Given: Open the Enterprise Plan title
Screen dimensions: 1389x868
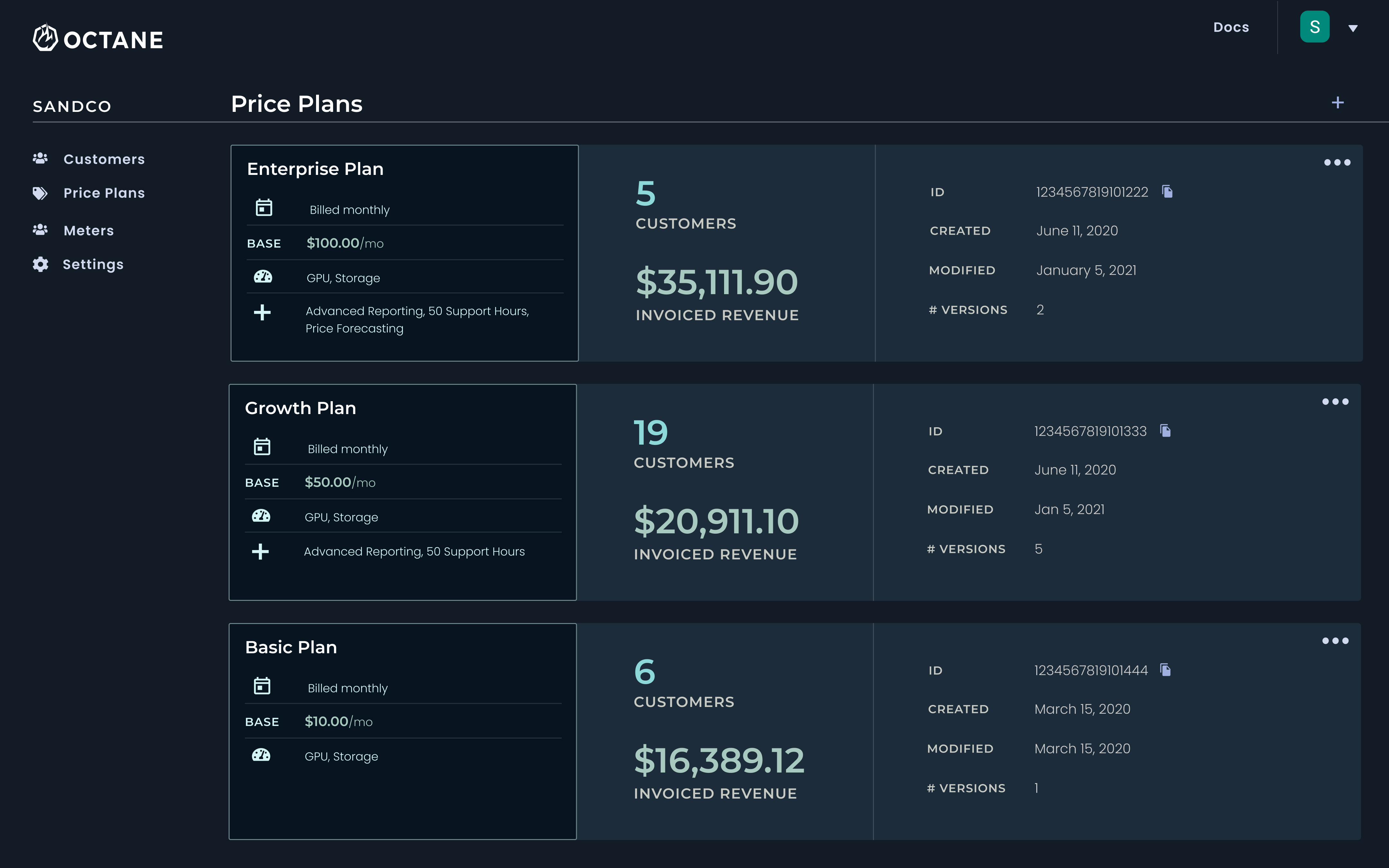Looking at the screenshot, I should pos(315,169).
